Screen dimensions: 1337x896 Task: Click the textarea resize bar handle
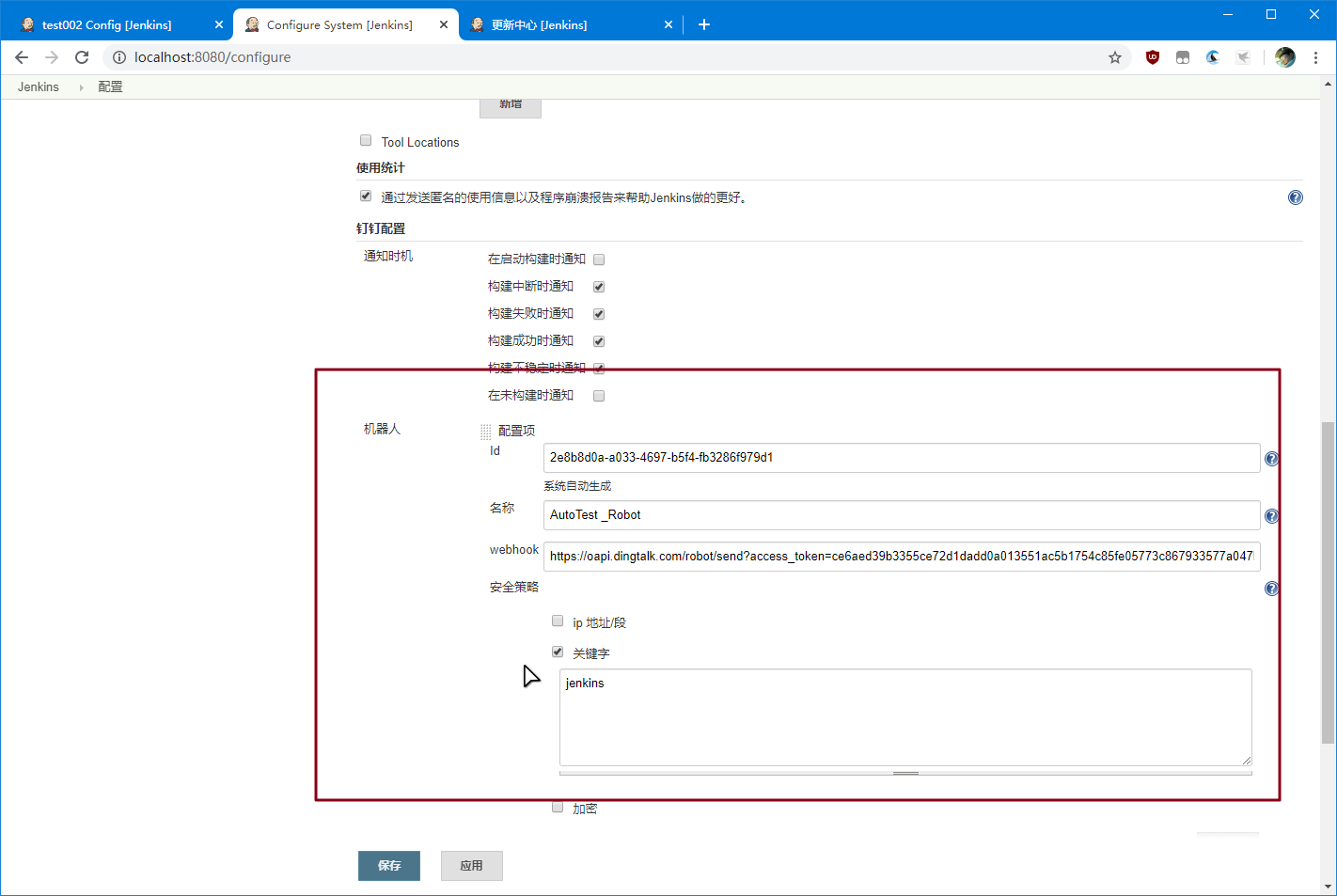[905, 773]
